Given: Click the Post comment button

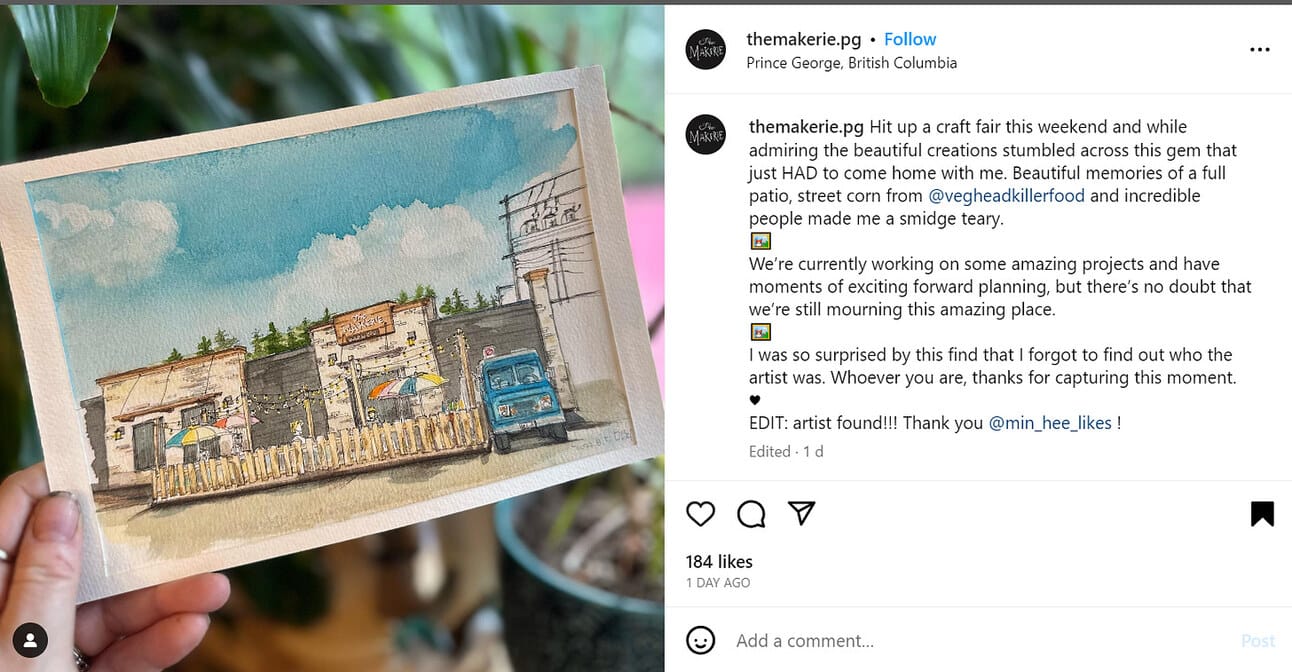Looking at the screenshot, I should 1258,641.
